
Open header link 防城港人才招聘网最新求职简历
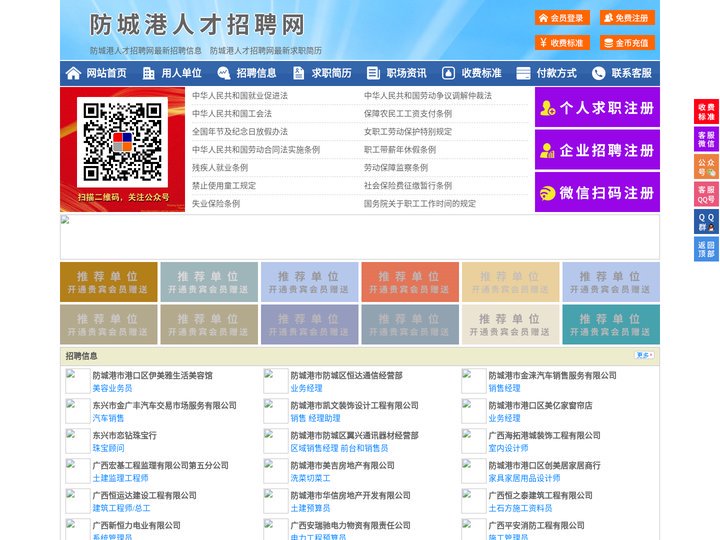[x=266, y=51]
